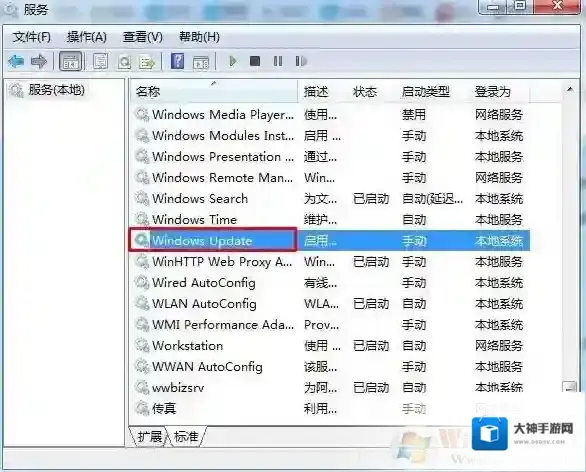Select the Windows Modules Inst... service
The height and width of the screenshot is (472, 586).
pyautogui.click(x=223, y=135)
